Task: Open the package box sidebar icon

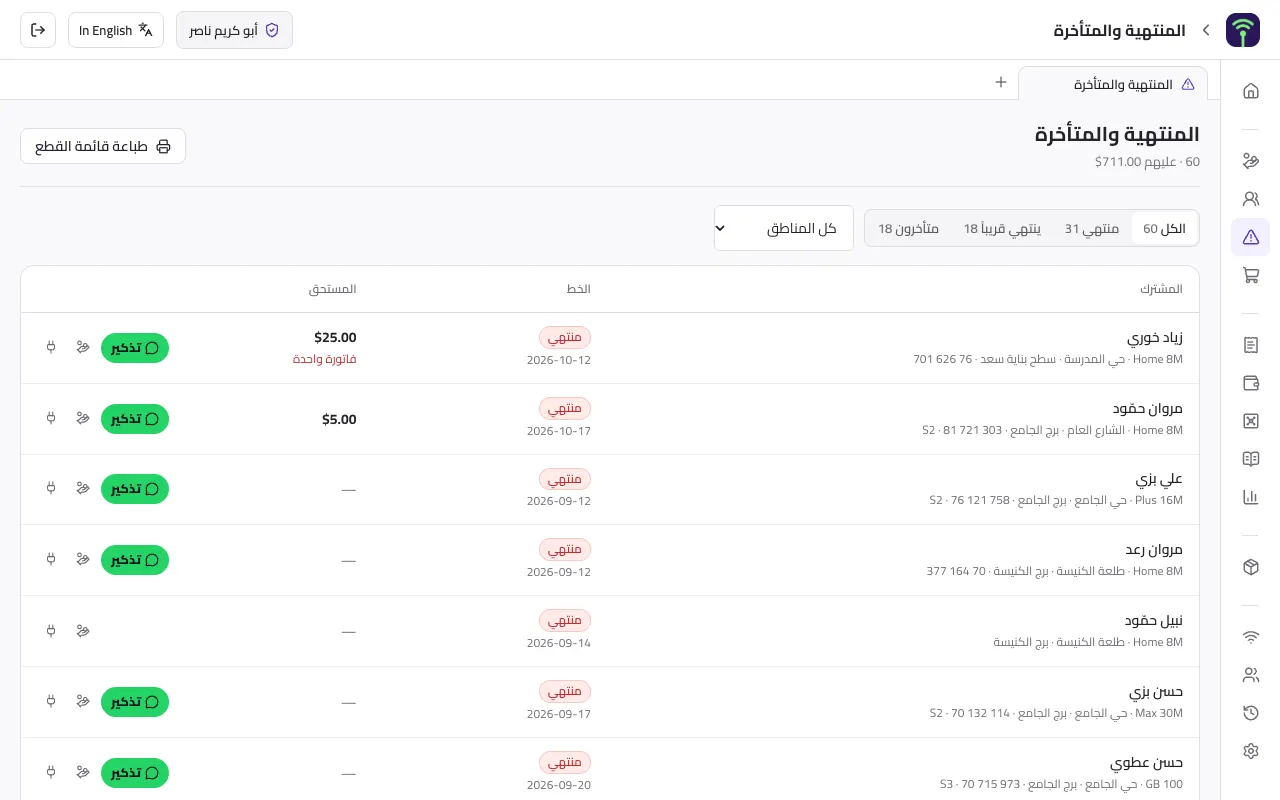Action: click(x=1250, y=567)
